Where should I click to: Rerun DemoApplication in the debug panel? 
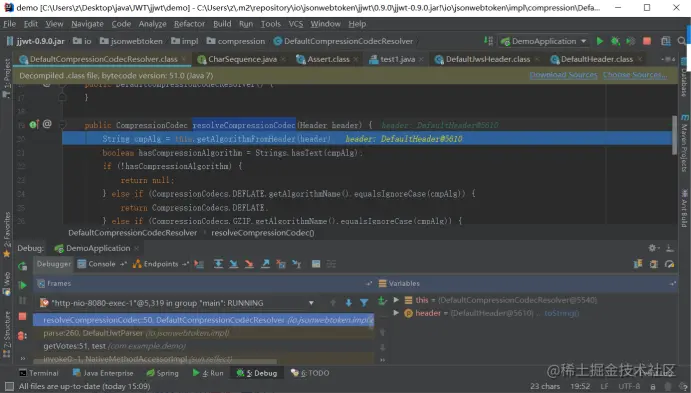pyautogui.click(x=22, y=266)
